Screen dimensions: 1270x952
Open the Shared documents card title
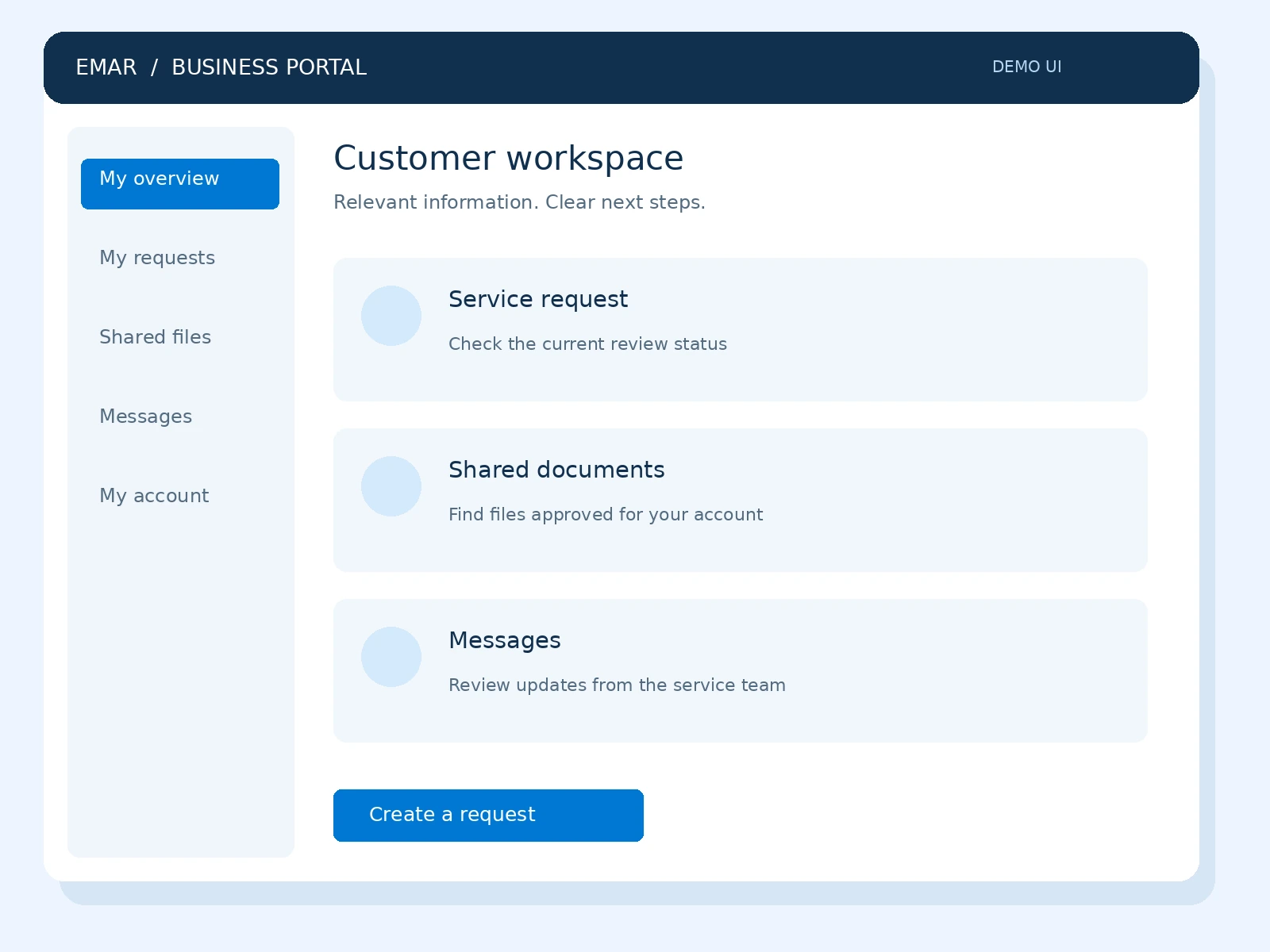(x=556, y=470)
